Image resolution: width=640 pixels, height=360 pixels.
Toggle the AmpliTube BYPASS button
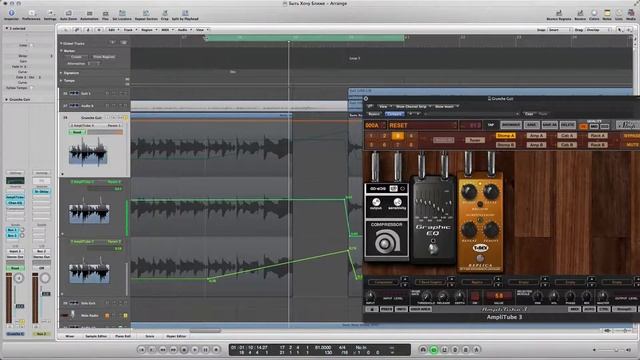click(x=632, y=136)
